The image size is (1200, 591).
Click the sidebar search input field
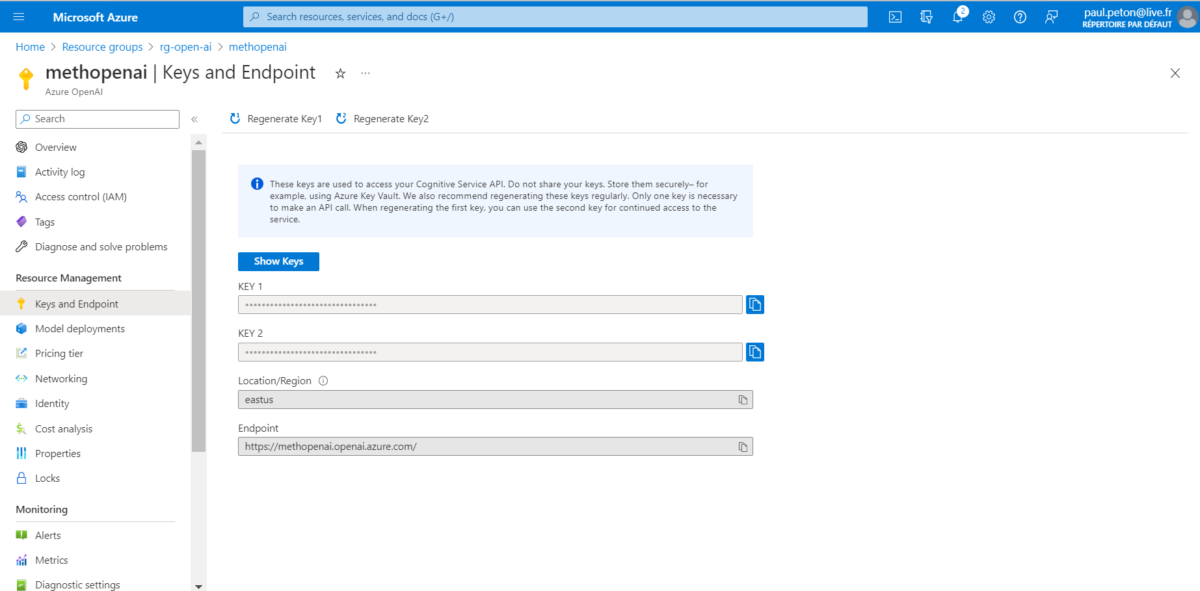96,118
